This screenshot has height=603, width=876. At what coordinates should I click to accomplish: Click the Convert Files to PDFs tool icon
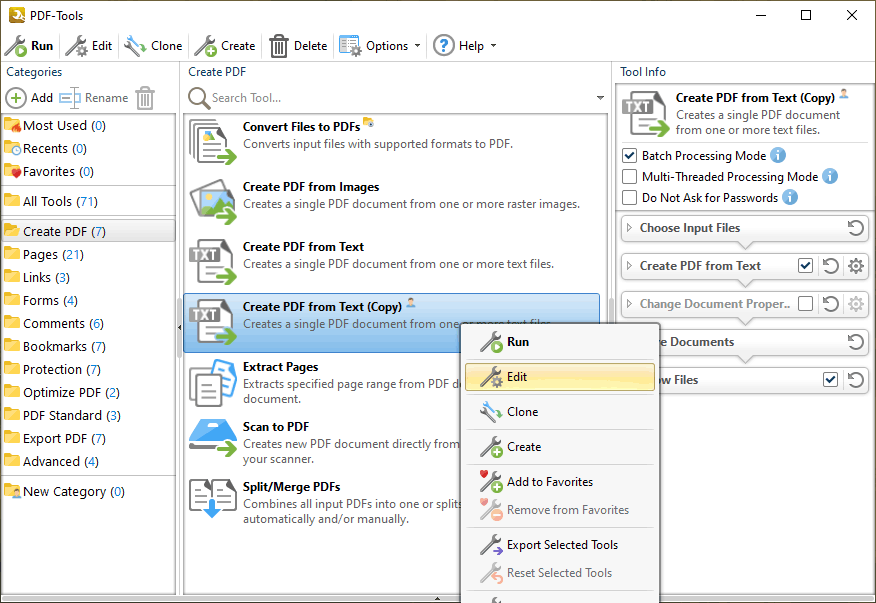point(212,142)
